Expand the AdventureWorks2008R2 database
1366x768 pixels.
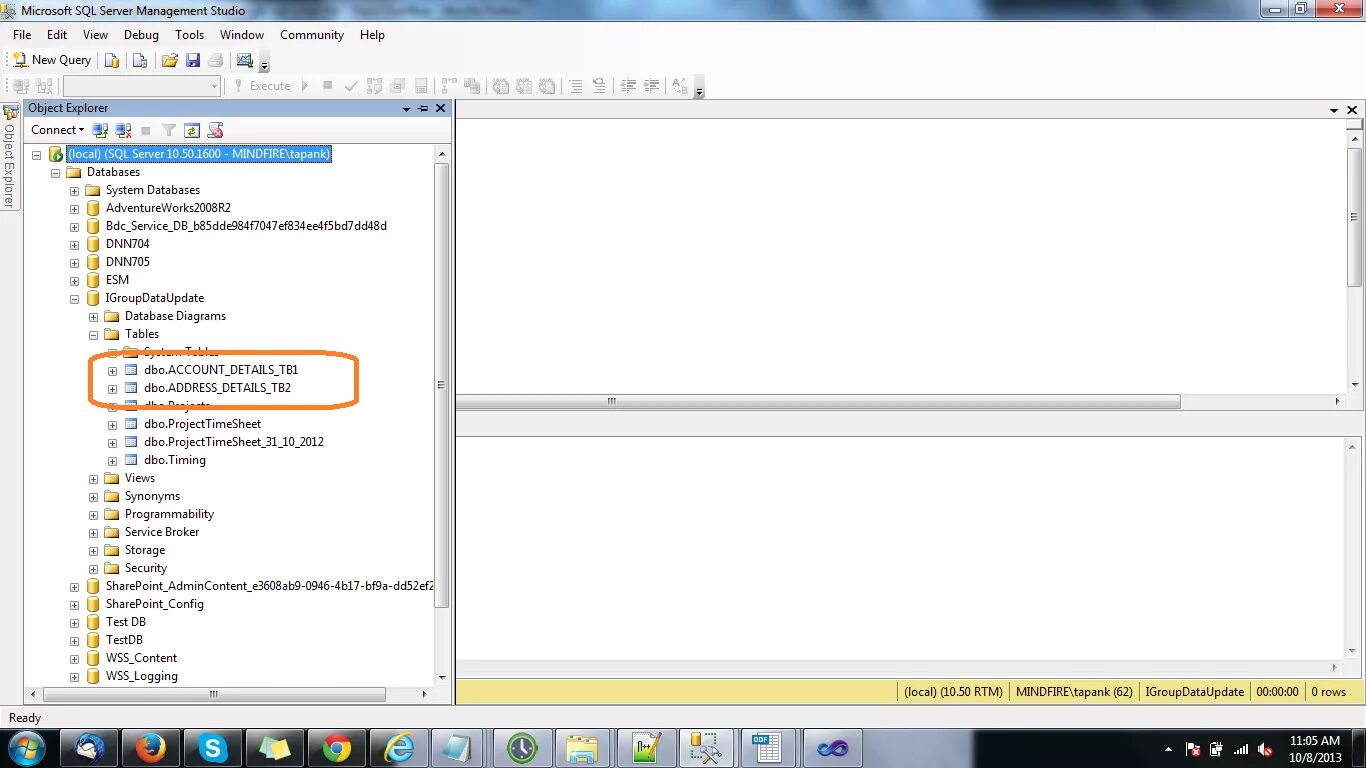coord(74,209)
